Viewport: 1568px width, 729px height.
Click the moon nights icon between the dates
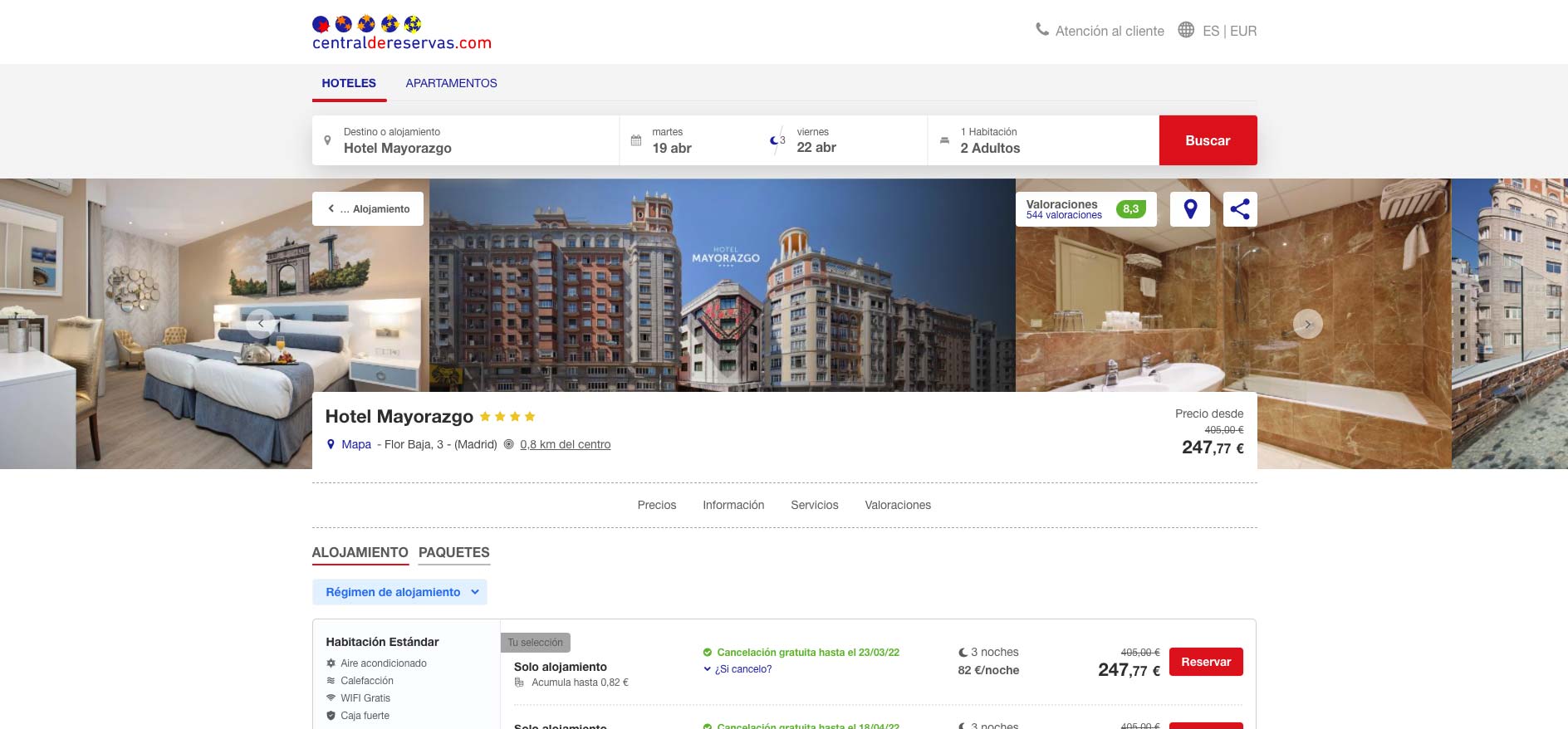click(777, 140)
